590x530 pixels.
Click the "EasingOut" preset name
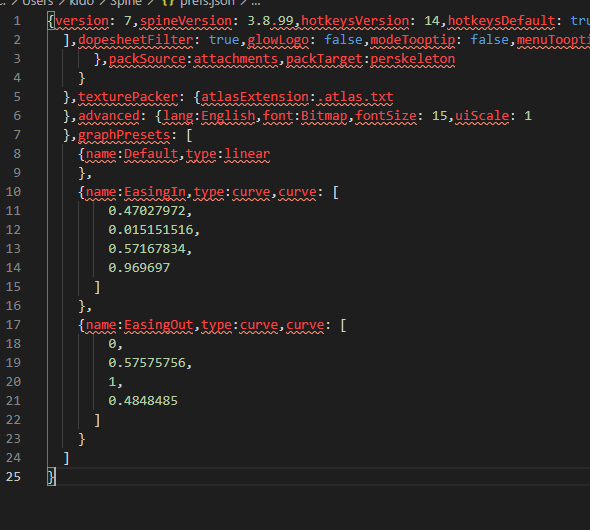coord(158,325)
